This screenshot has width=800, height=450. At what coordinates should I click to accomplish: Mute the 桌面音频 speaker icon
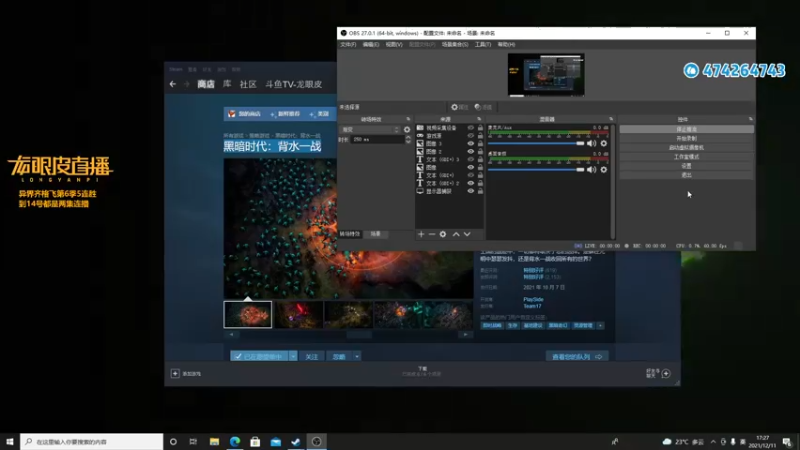click(x=591, y=169)
